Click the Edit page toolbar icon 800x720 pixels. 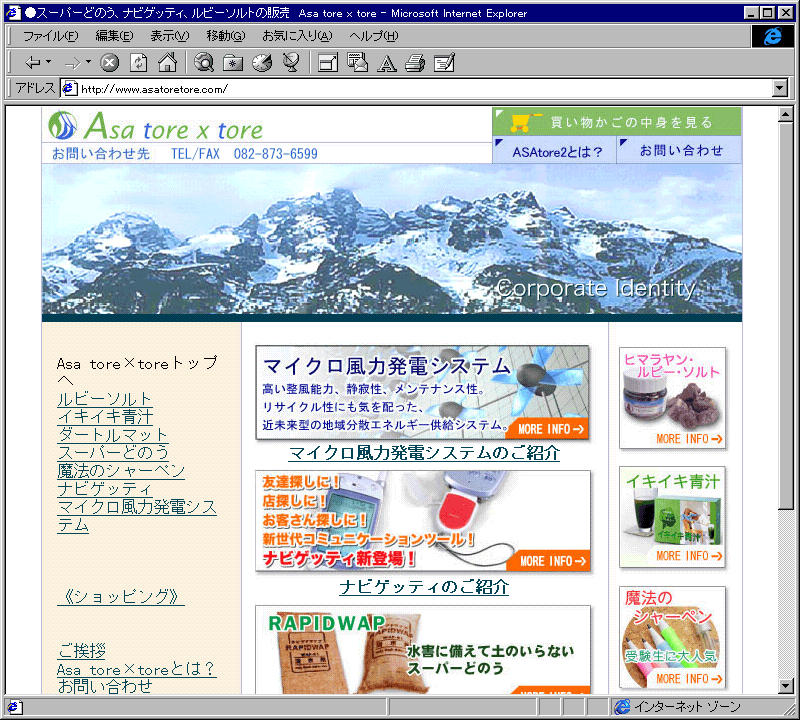point(444,63)
